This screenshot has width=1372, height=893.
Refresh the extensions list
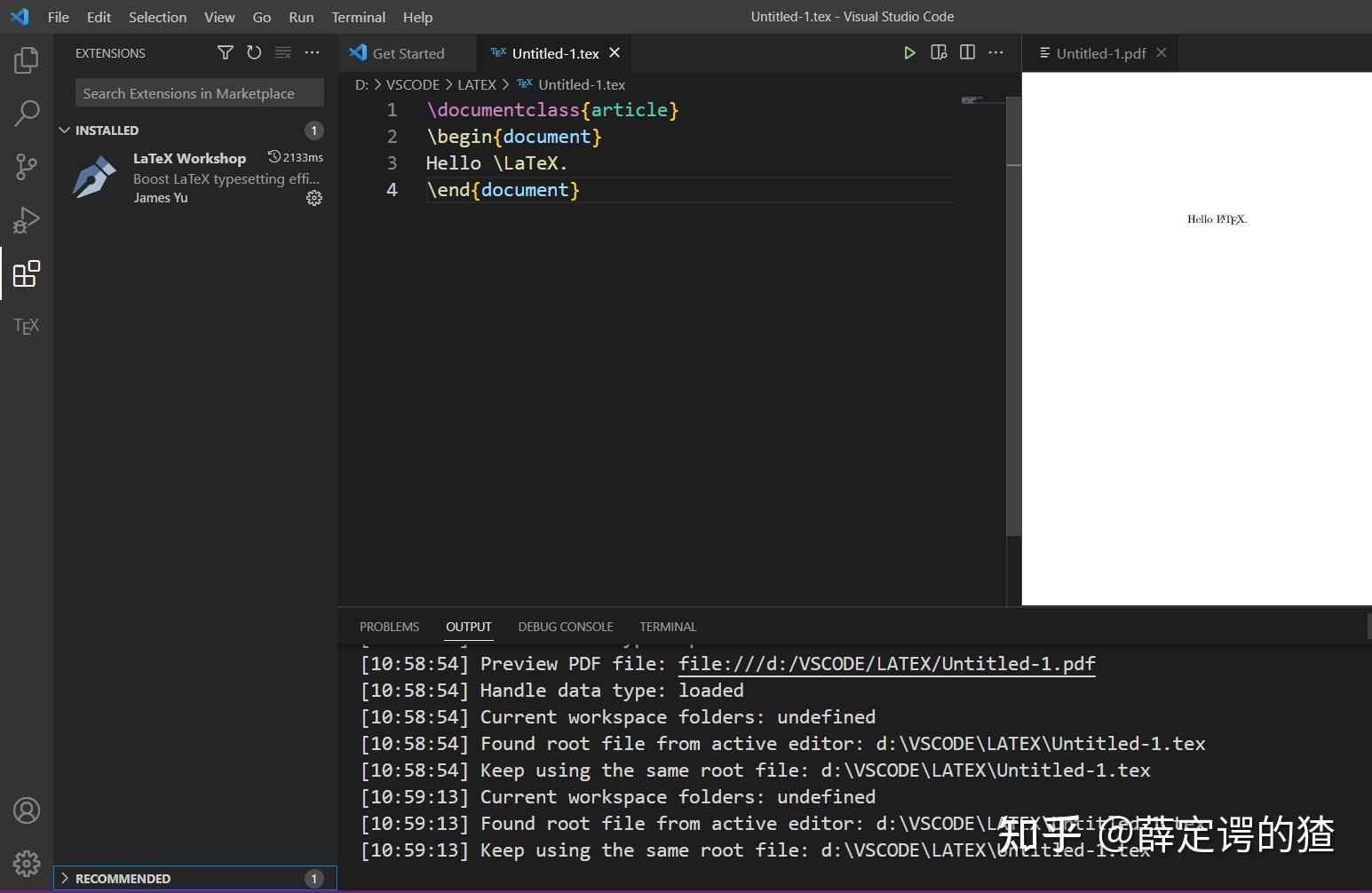[x=254, y=53]
